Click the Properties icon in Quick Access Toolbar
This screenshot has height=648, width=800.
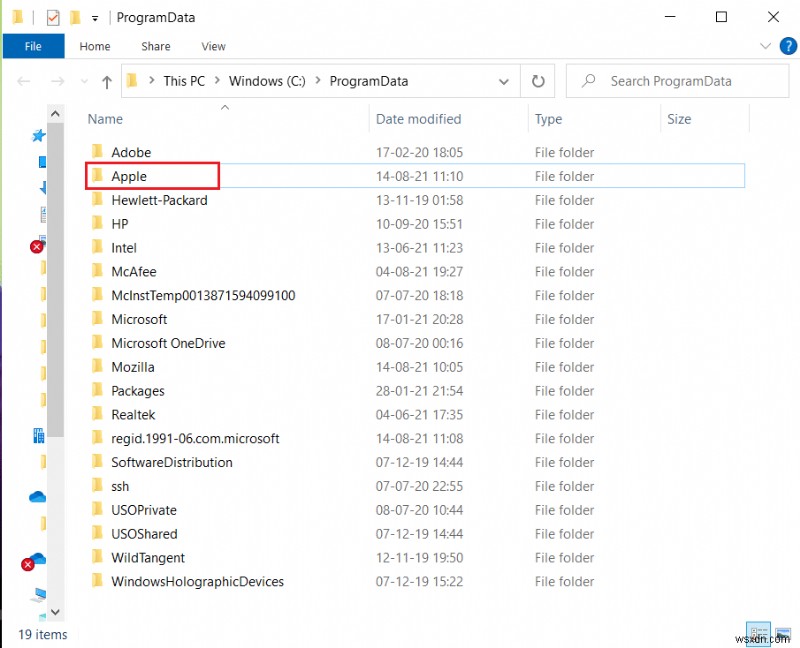click(54, 17)
